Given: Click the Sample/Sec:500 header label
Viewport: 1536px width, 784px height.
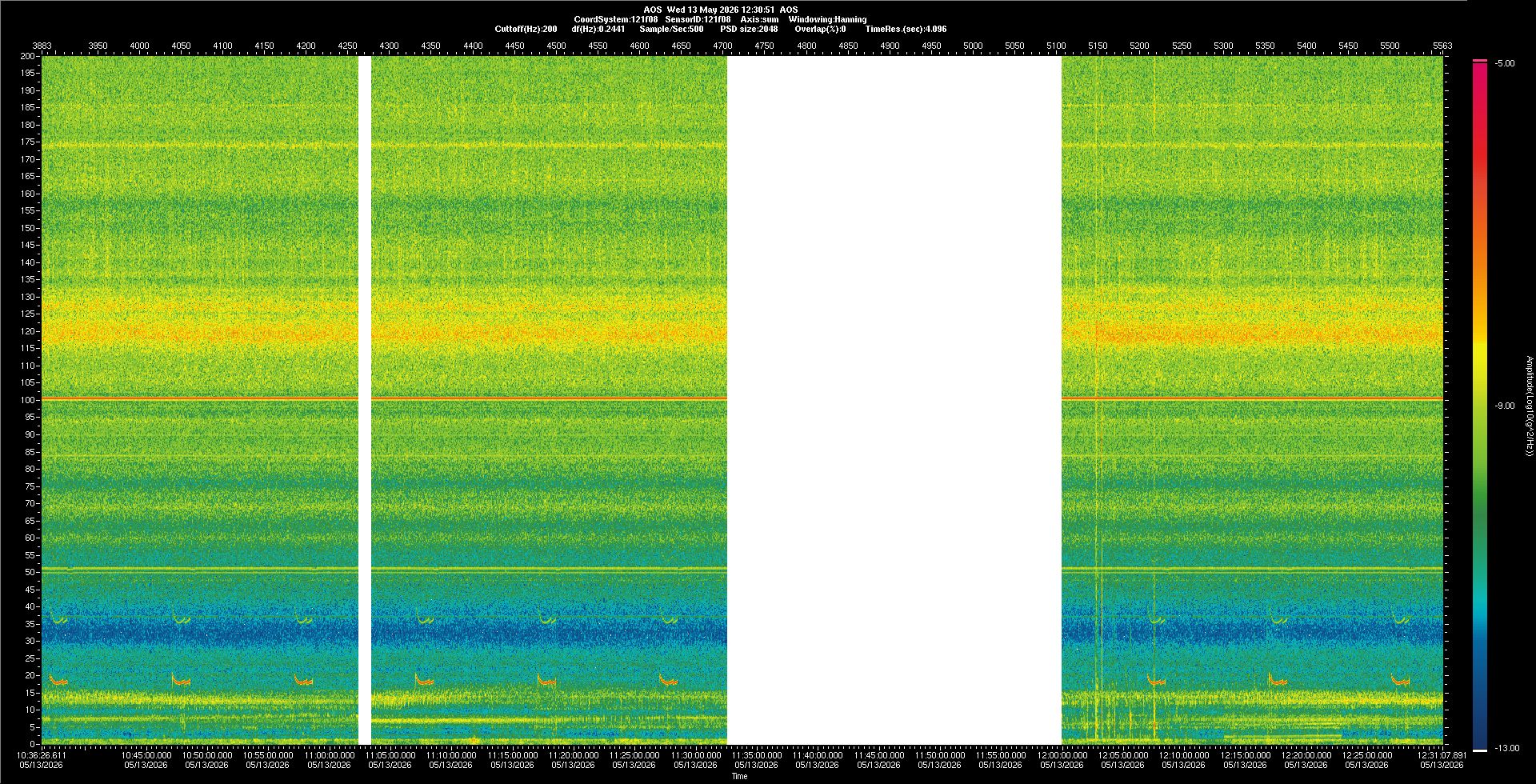Looking at the screenshot, I should (x=671, y=29).
